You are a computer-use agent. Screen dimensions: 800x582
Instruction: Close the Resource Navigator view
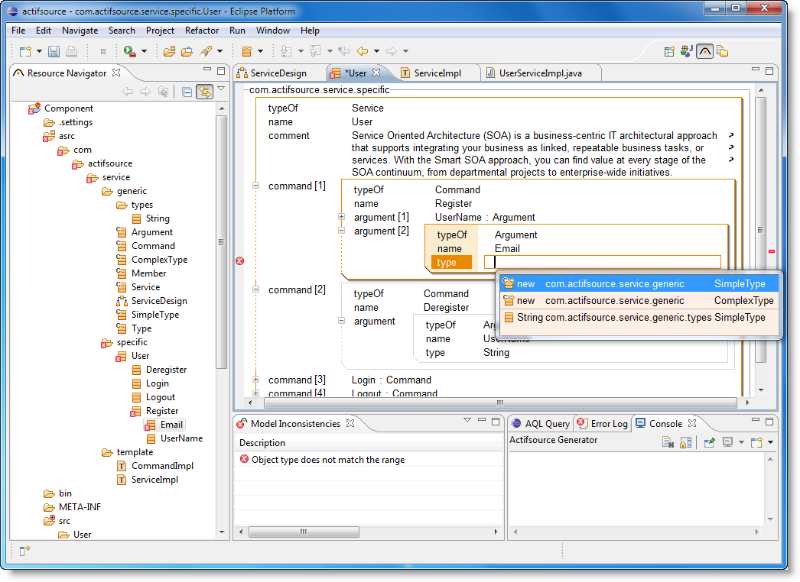click(116, 73)
